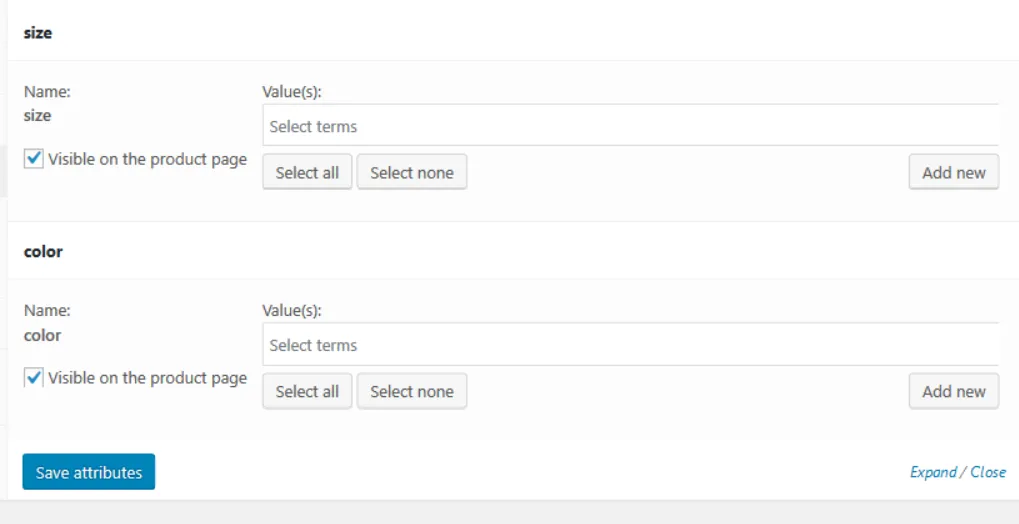Save attributes with the blue button
Image resolution: width=1019 pixels, height=524 pixels.
click(x=89, y=472)
